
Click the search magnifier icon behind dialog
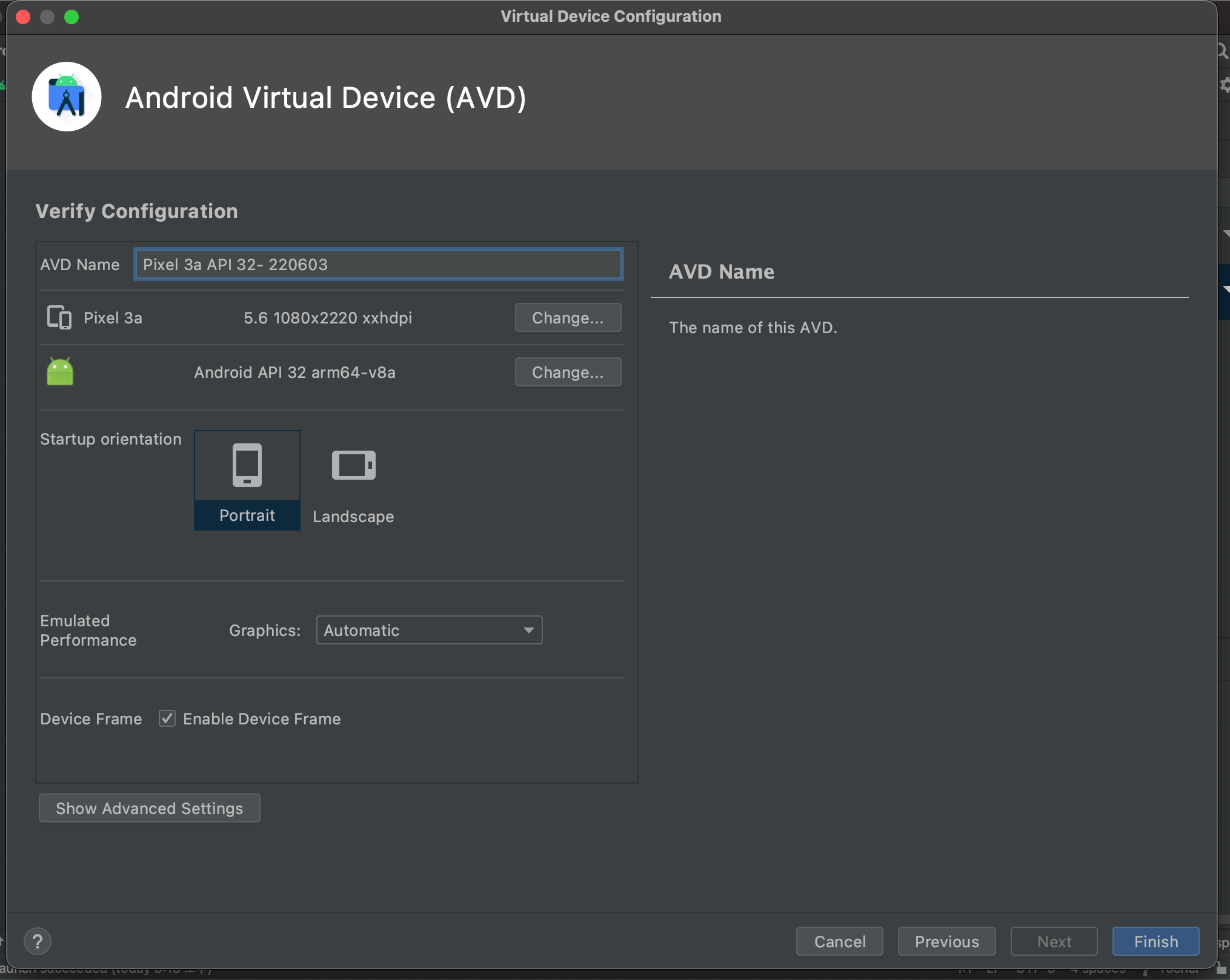(x=1223, y=51)
